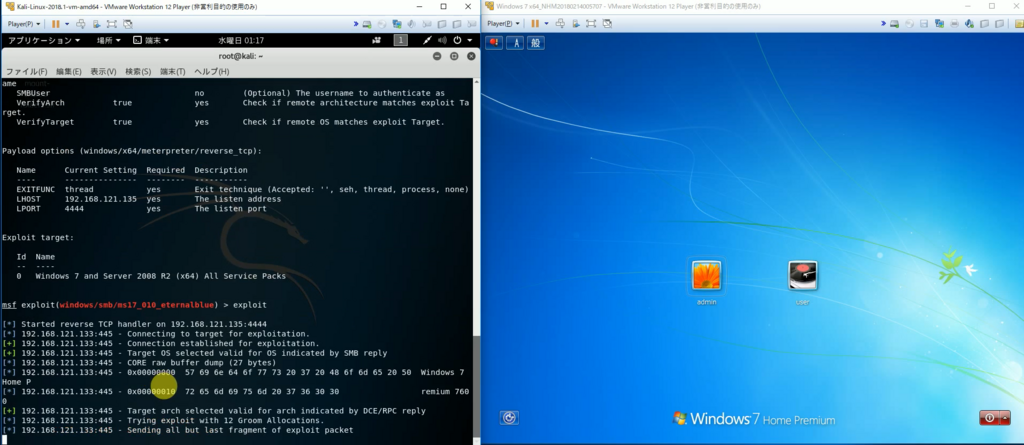1024x445 pixels.
Task: Click the 'Trying exploit with 12 Groom Allocations' line
Action: (163, 420)
